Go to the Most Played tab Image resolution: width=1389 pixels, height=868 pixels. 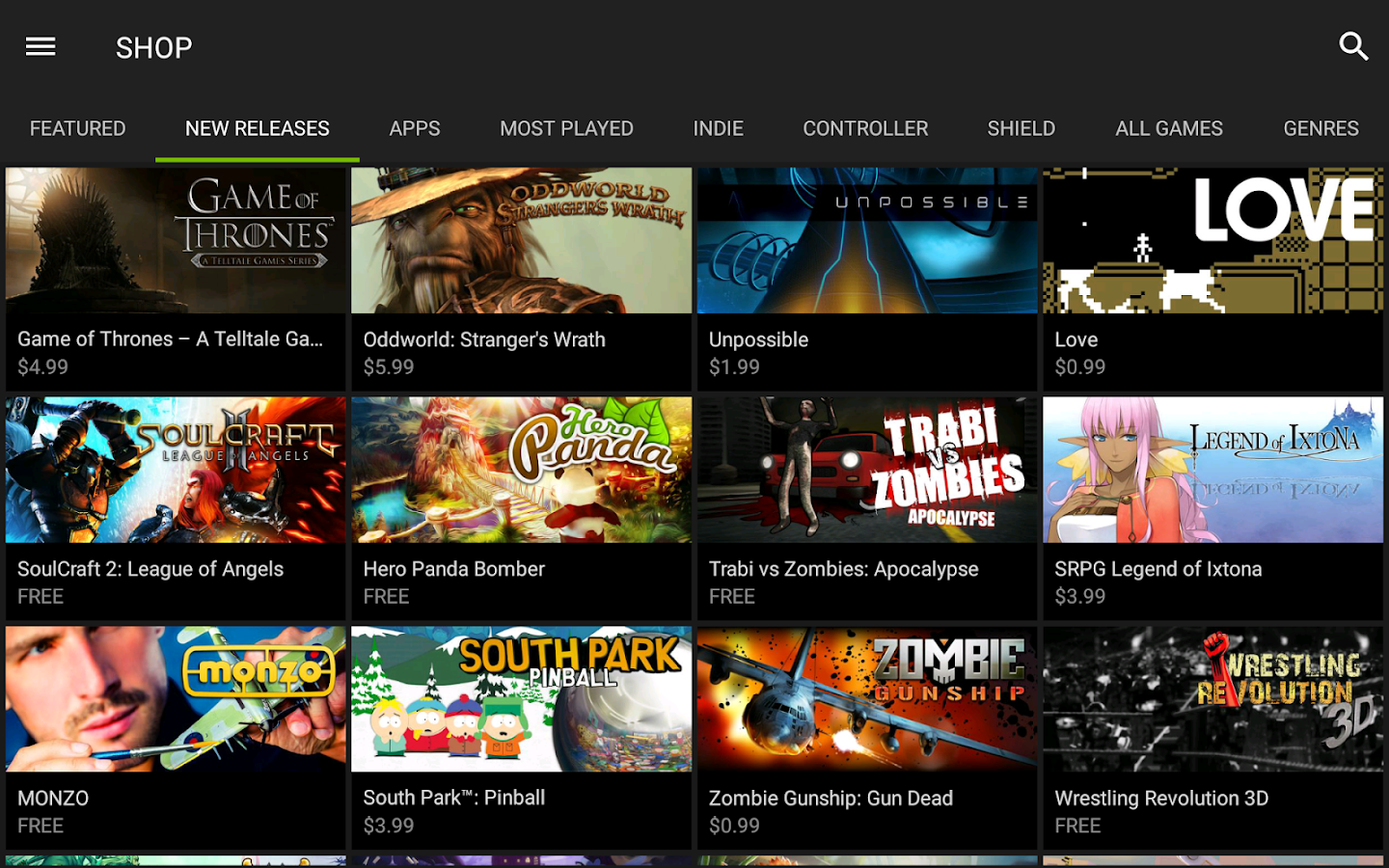point(566,128)
